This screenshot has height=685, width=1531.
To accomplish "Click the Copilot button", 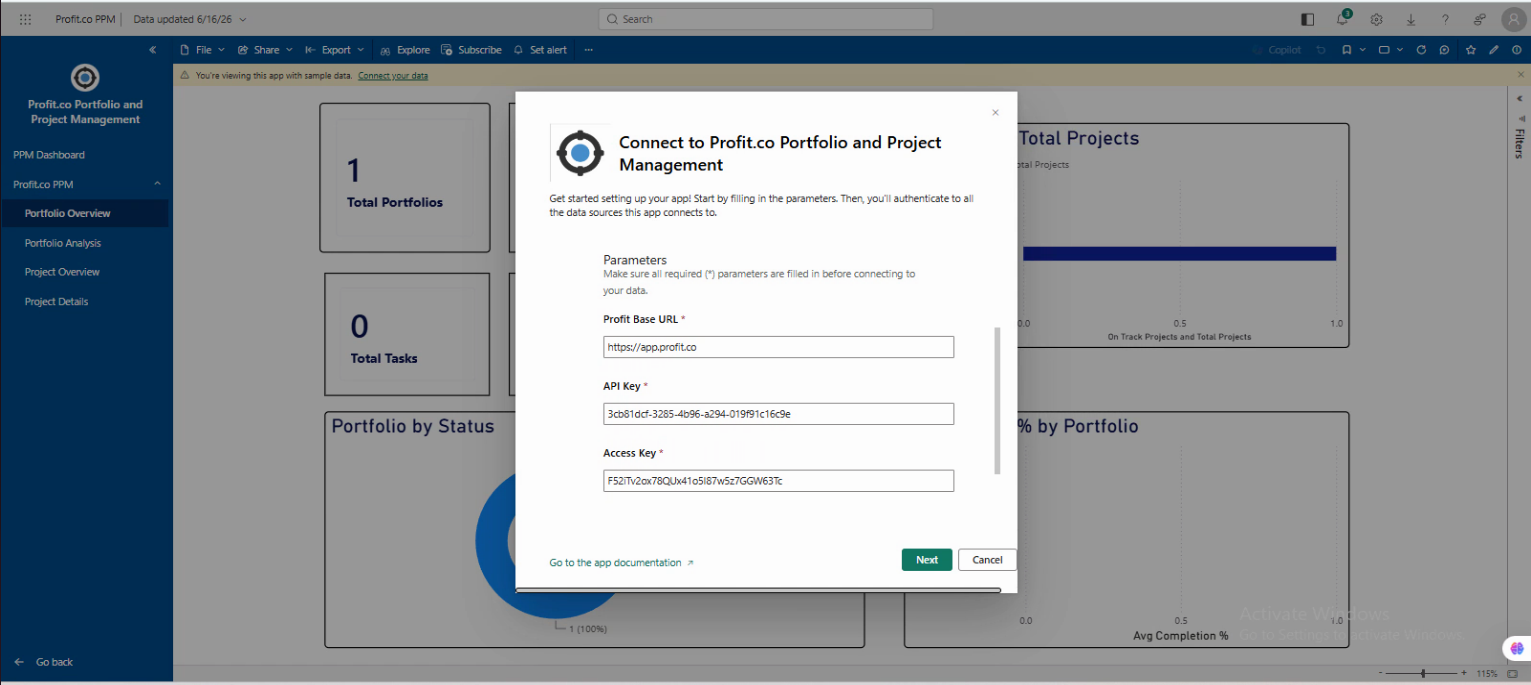I will [x=1277, y=50].
